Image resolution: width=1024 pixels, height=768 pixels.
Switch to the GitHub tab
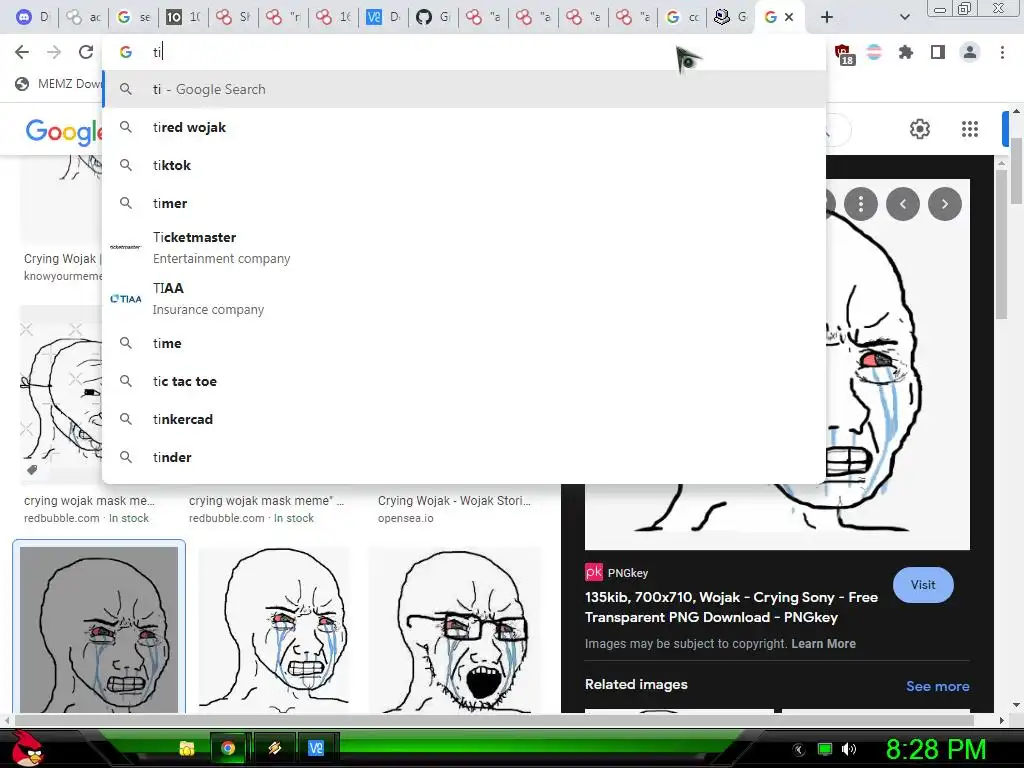click(x=432, y=17)
